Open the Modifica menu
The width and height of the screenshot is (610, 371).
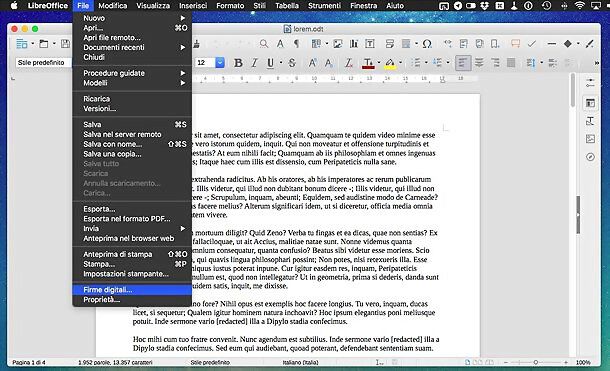(112, 5)
